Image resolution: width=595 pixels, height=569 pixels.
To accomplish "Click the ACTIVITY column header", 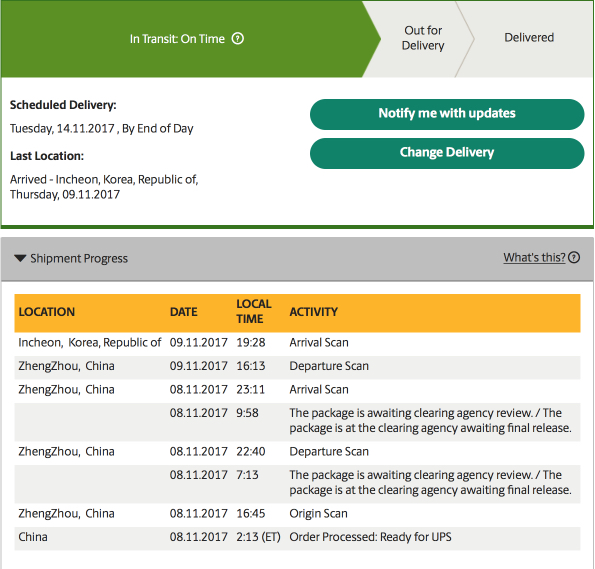I will 313,312.
